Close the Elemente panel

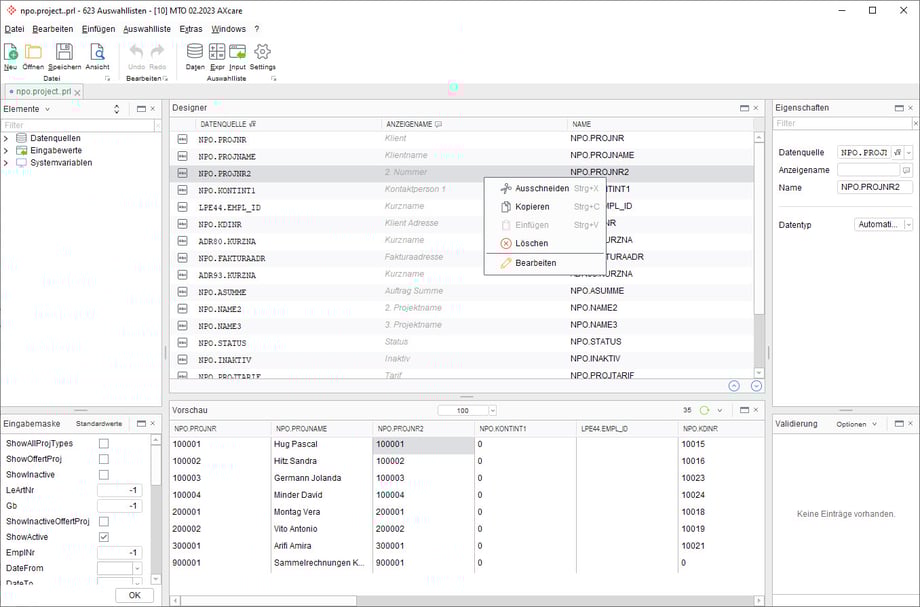(153, 109)
